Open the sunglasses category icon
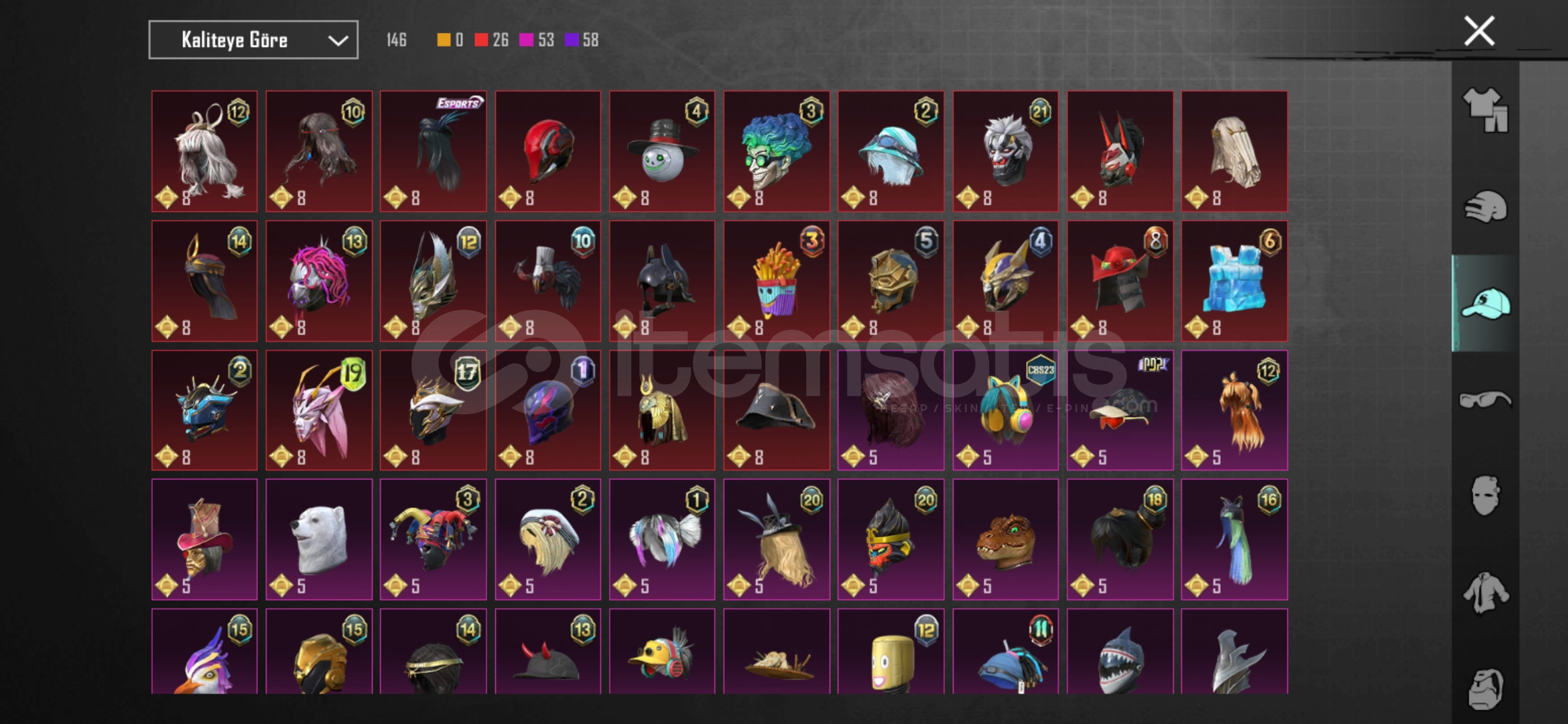This screenshot has height=724, width=1568. point(1485,400)
